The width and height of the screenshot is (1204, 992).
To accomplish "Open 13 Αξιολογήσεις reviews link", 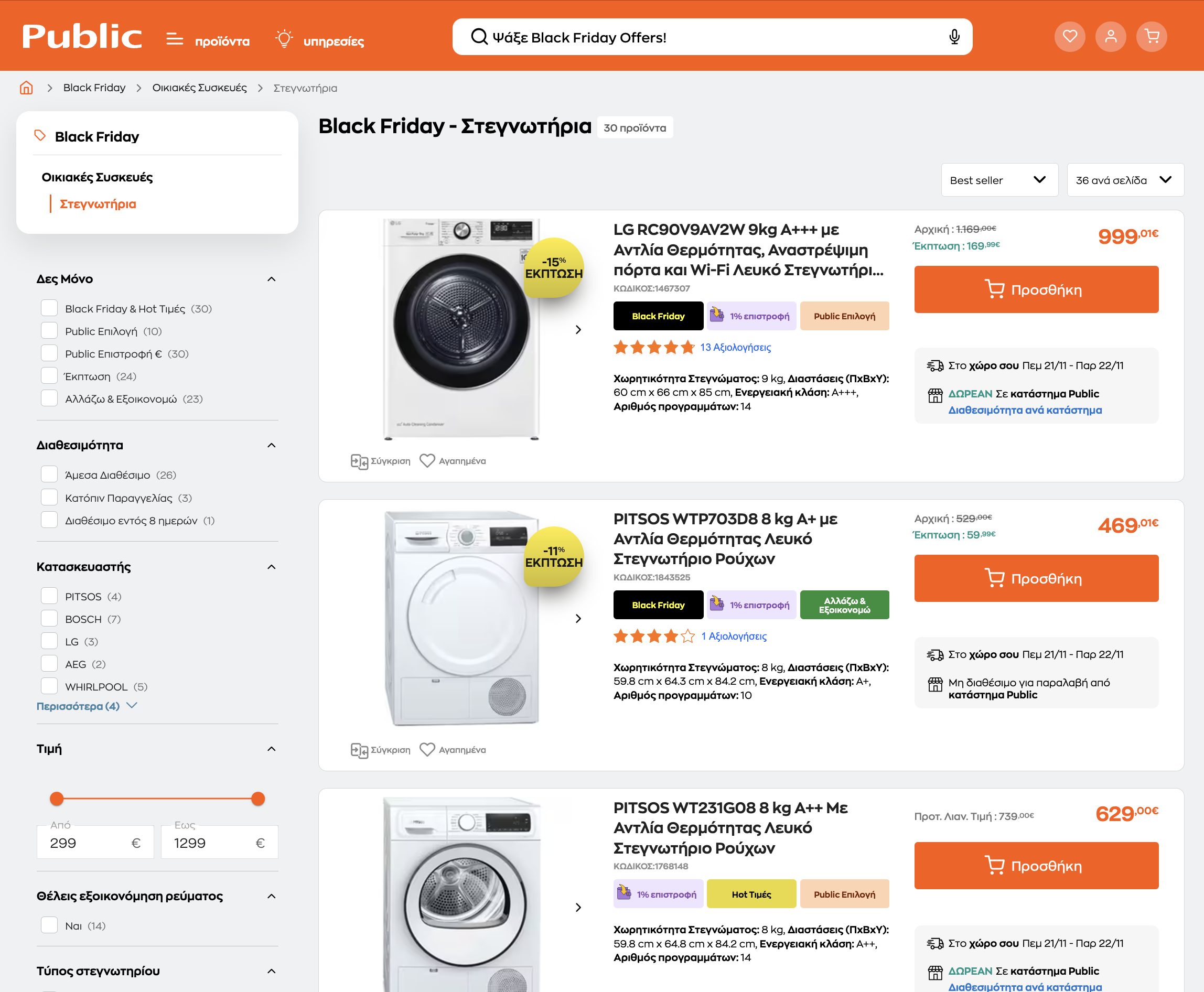I will 735,347.
